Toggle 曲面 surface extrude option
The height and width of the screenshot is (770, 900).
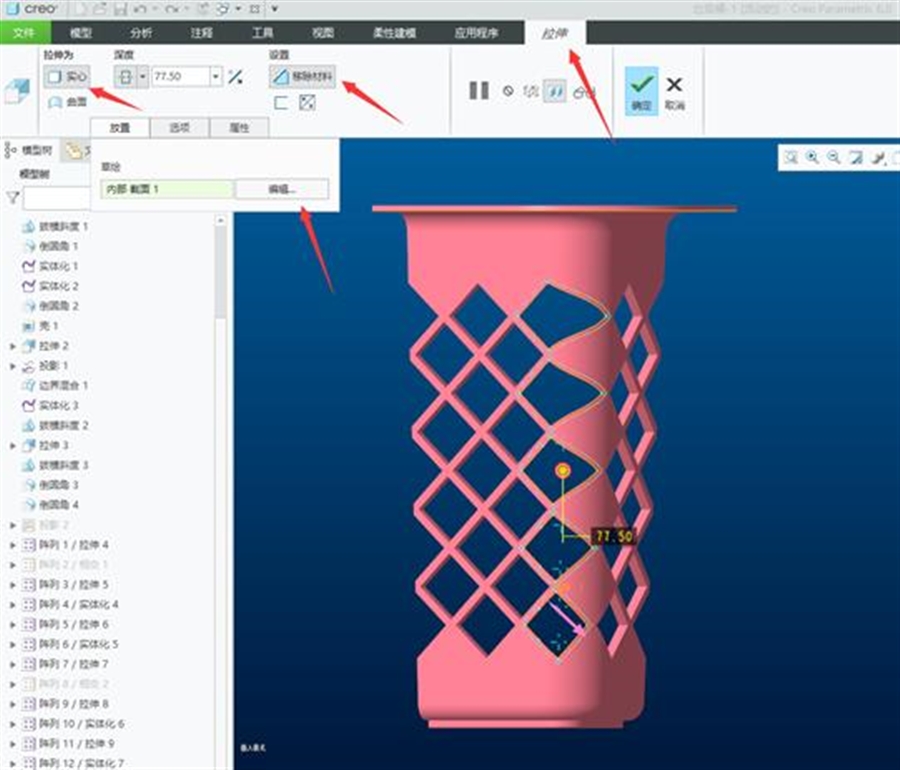67,102
